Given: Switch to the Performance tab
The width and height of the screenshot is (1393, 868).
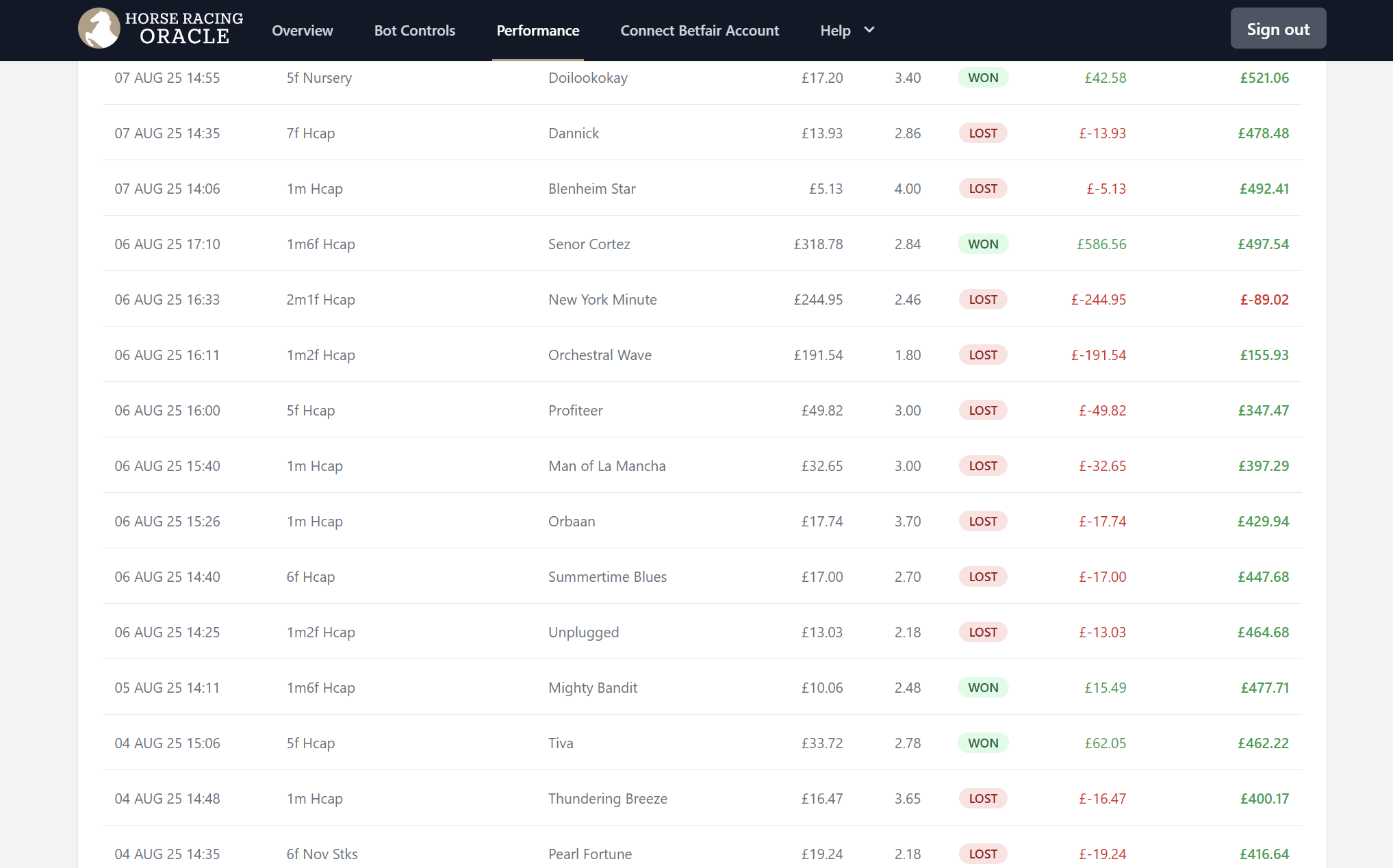Looking at the screenshot, I should [537, 30].
